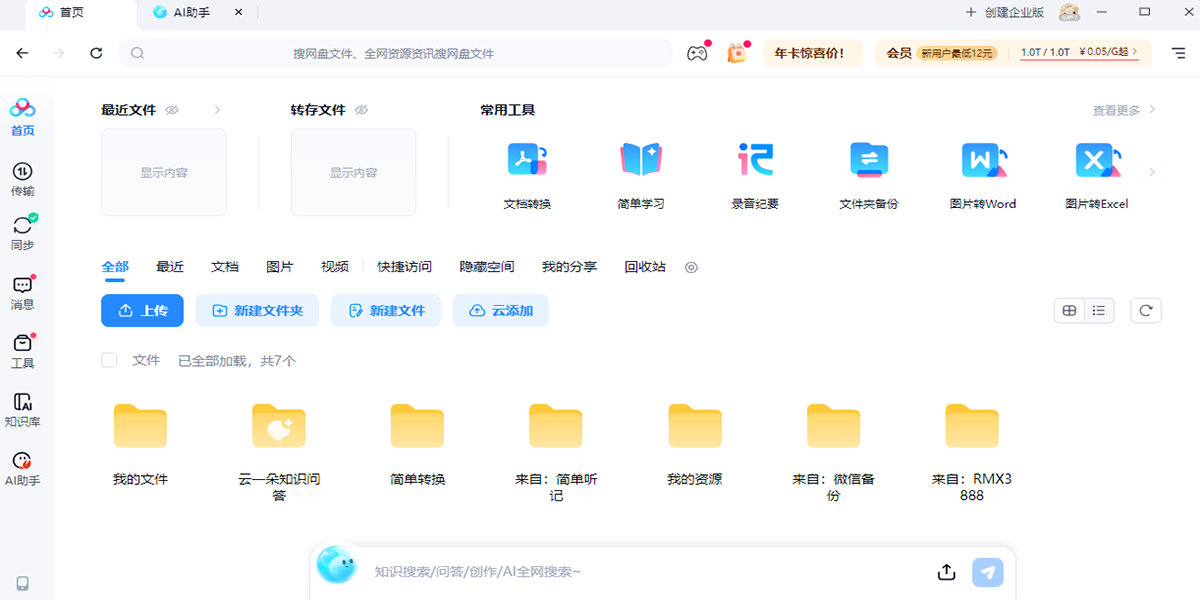
Task: Open the hamburger menu at top right
Action: (x=1177, y=53)
